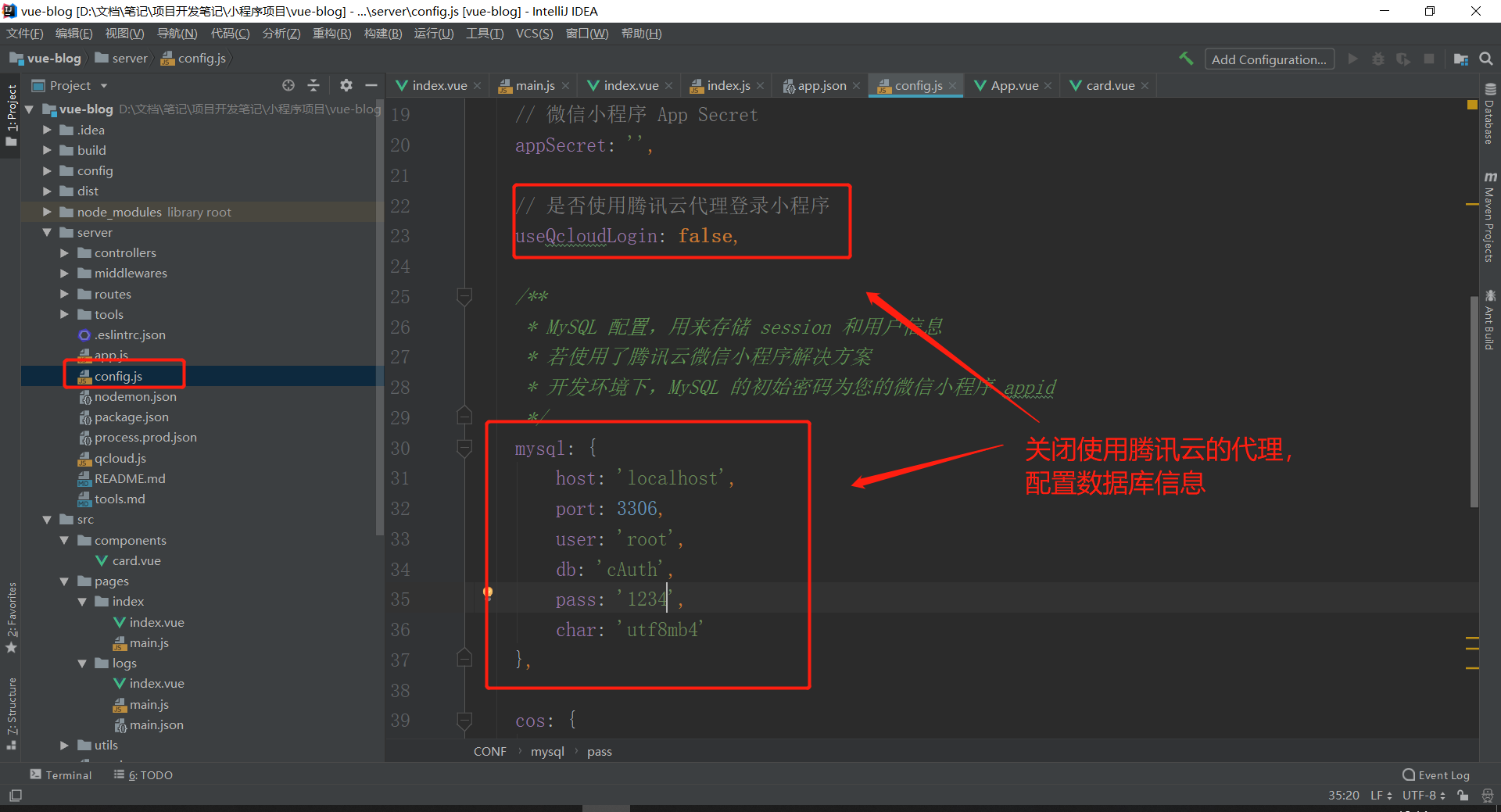Screen dimensions: 1501x812
Task: Open Project panel settings gear
Action: click(346, 85)
